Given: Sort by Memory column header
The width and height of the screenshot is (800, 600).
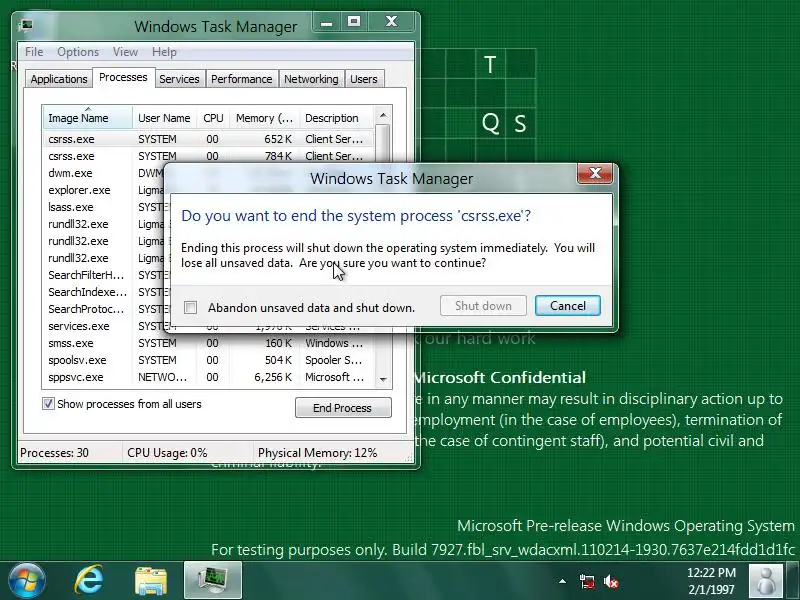Looking at the screenshot, I should tap(264, 118).
